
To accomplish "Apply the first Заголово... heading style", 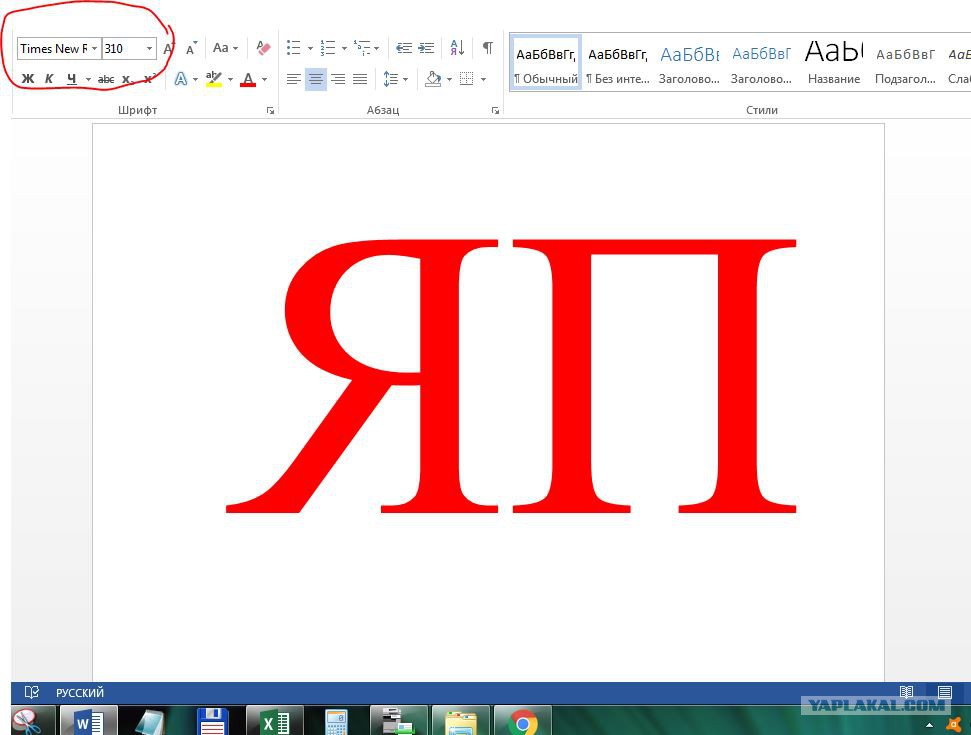I will 689,63.
